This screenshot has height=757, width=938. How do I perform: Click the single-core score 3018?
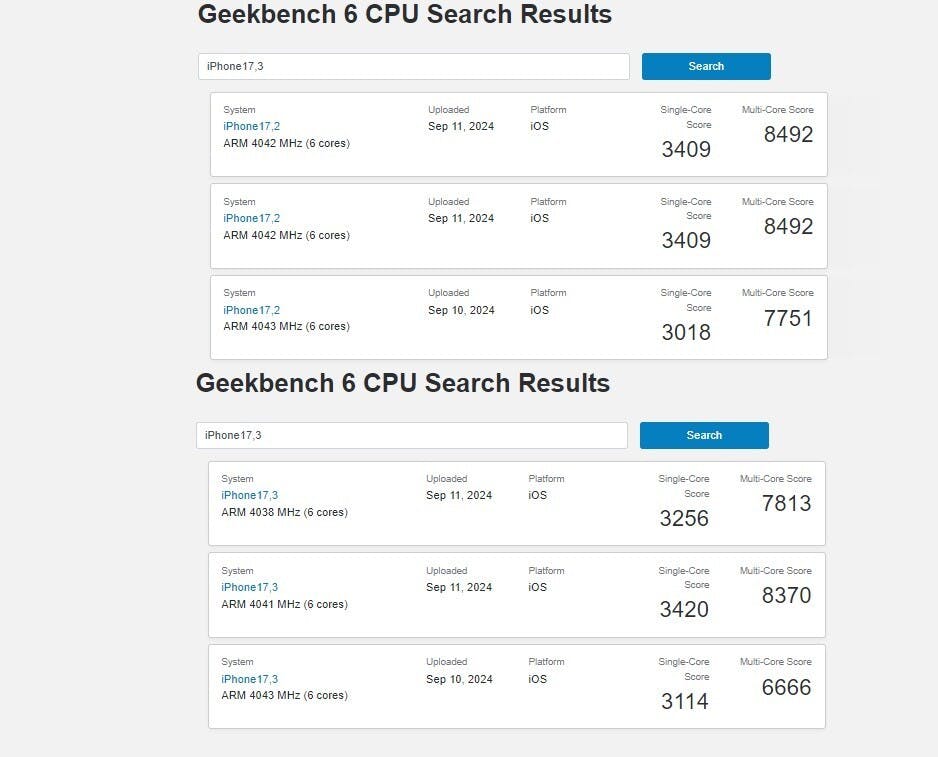686,332
